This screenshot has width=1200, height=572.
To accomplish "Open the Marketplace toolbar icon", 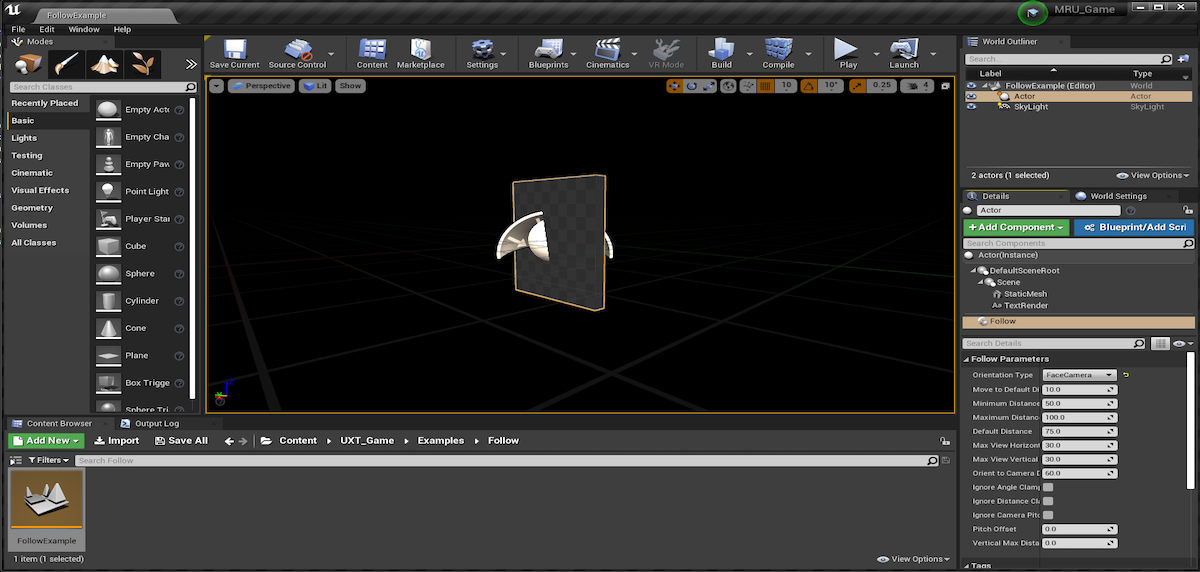I will [x=420, y=51].
